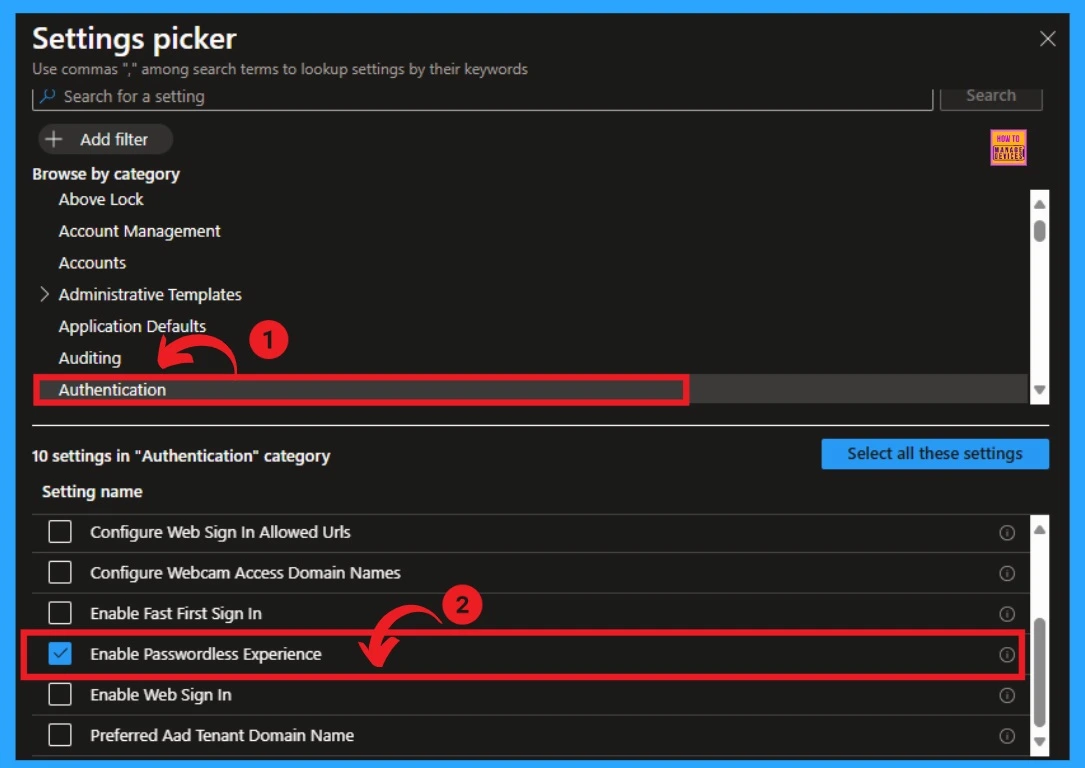View details icon for Configure Webcam Access Domain Names
Viewport: 1085px width, 768px height.
click(1007, 573)
